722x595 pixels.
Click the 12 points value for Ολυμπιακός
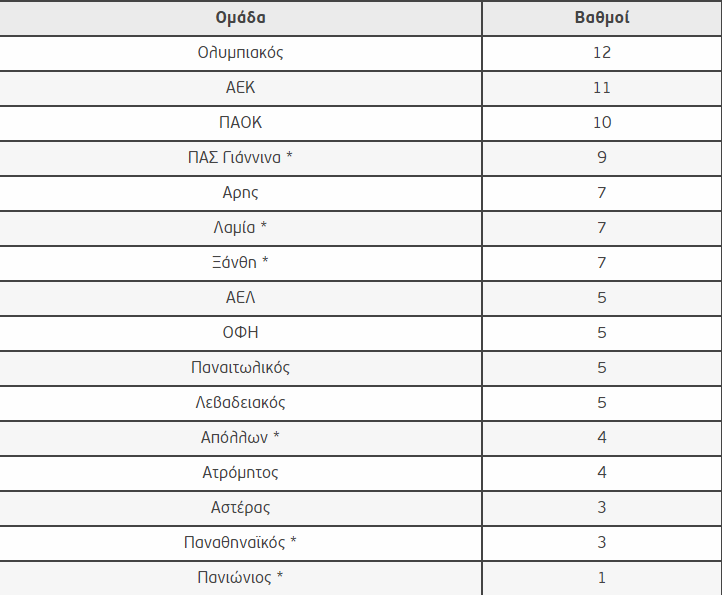point(602,52)
